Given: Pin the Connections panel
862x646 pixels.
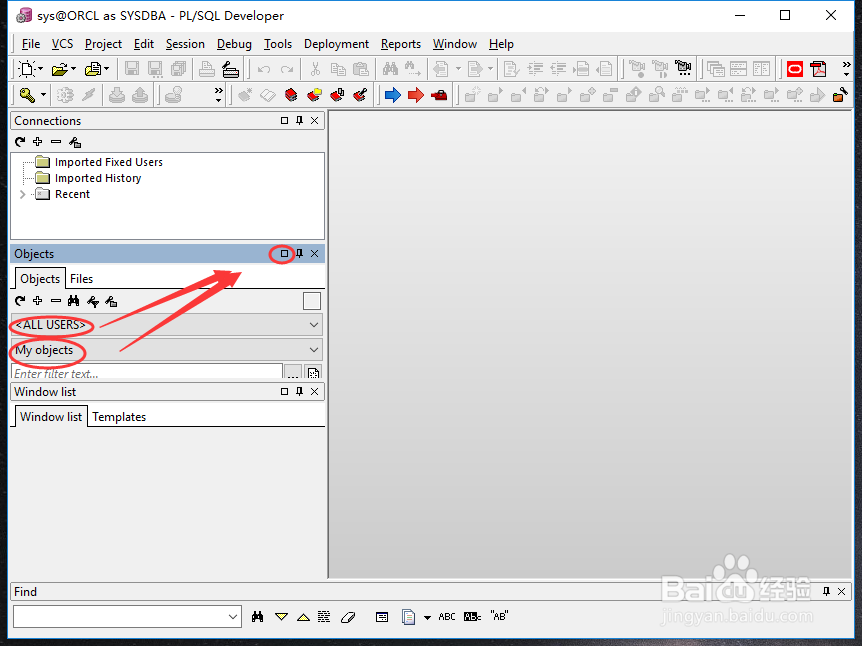Looking at the screenshot, I should pos(300,120).
